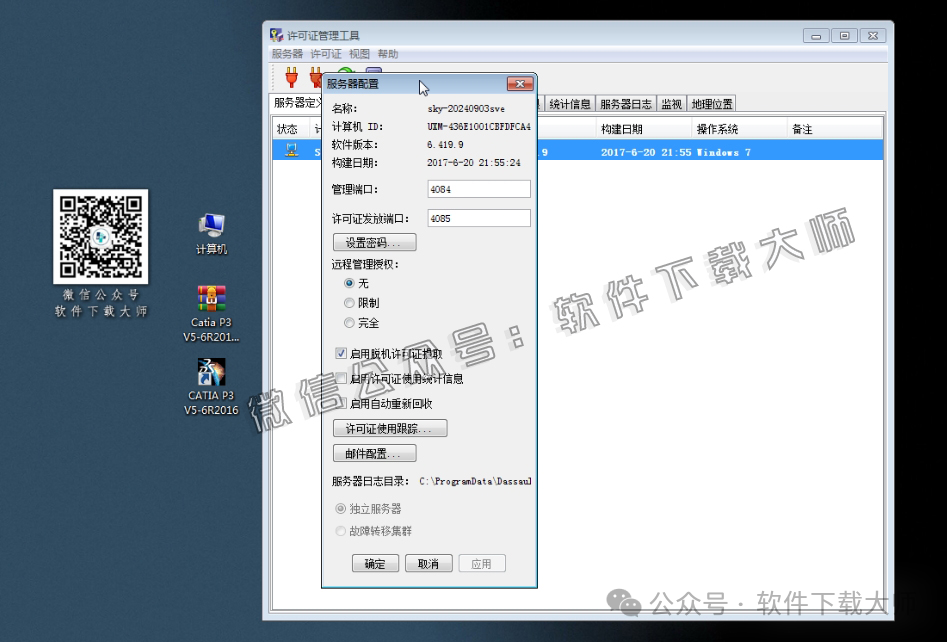Select the 无 remote authorization radio button

click(348, 283)
